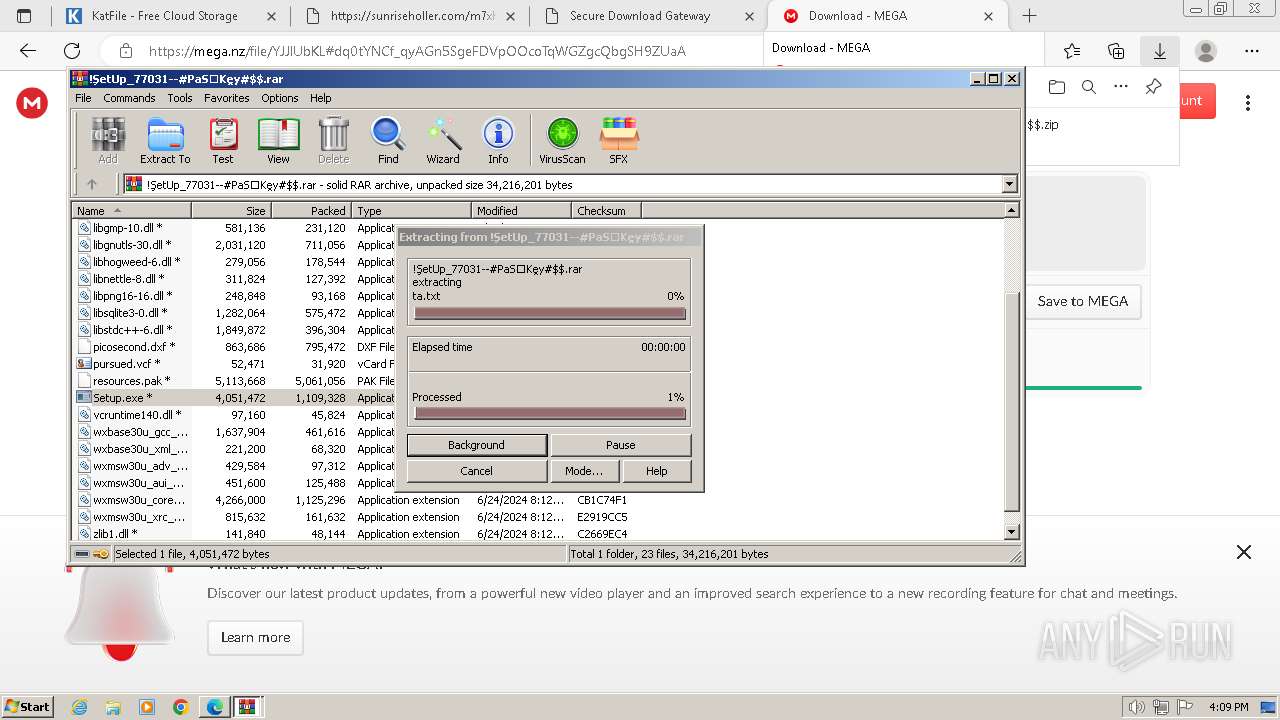Run the Test archive tool
Image resolution: width=1280 pixels, height=720 pixels.
point(223,140)
